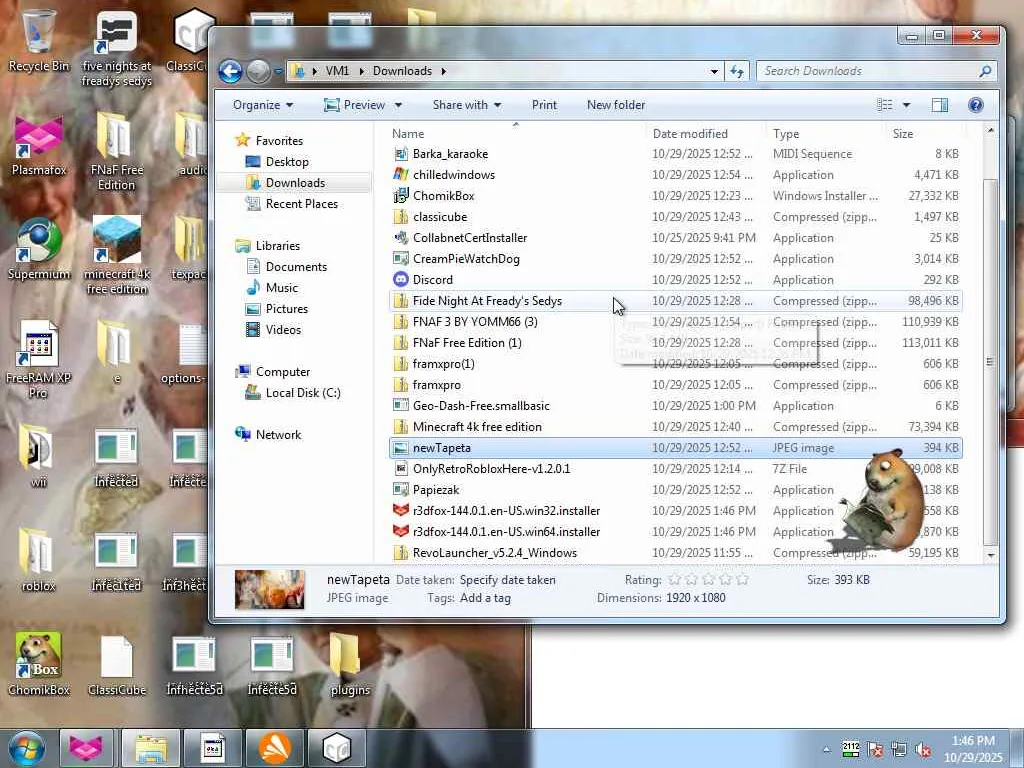
Task: Select Downloads in navigation pane
Action: (295, 182)
